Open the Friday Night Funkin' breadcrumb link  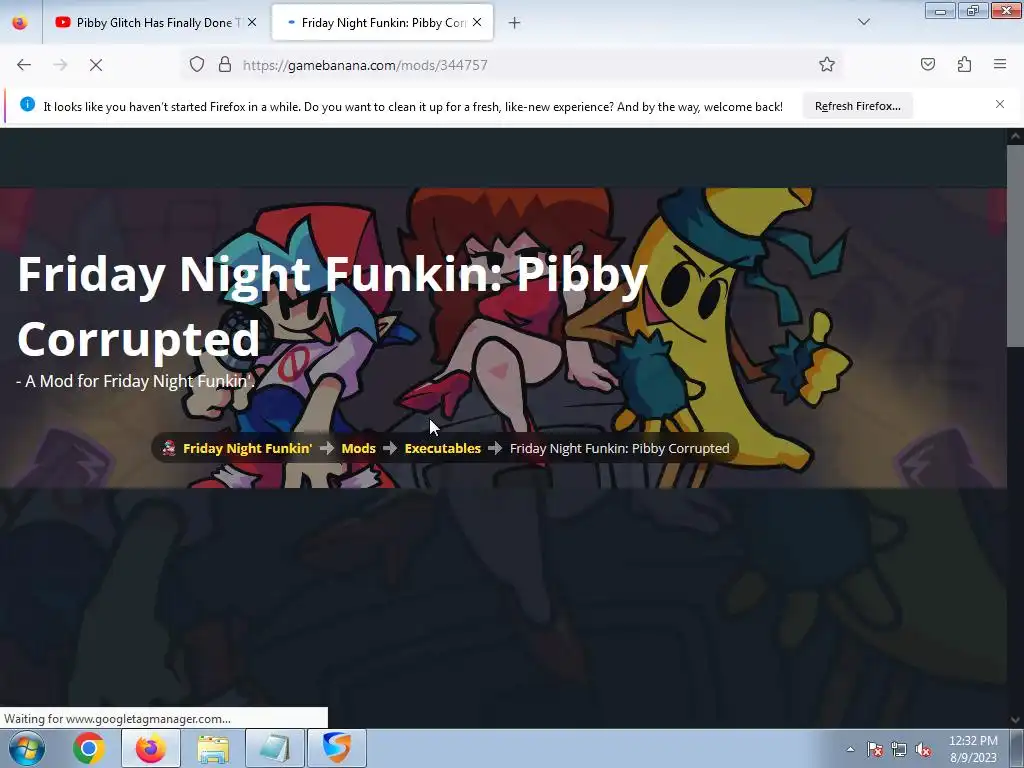click(248, 449)
